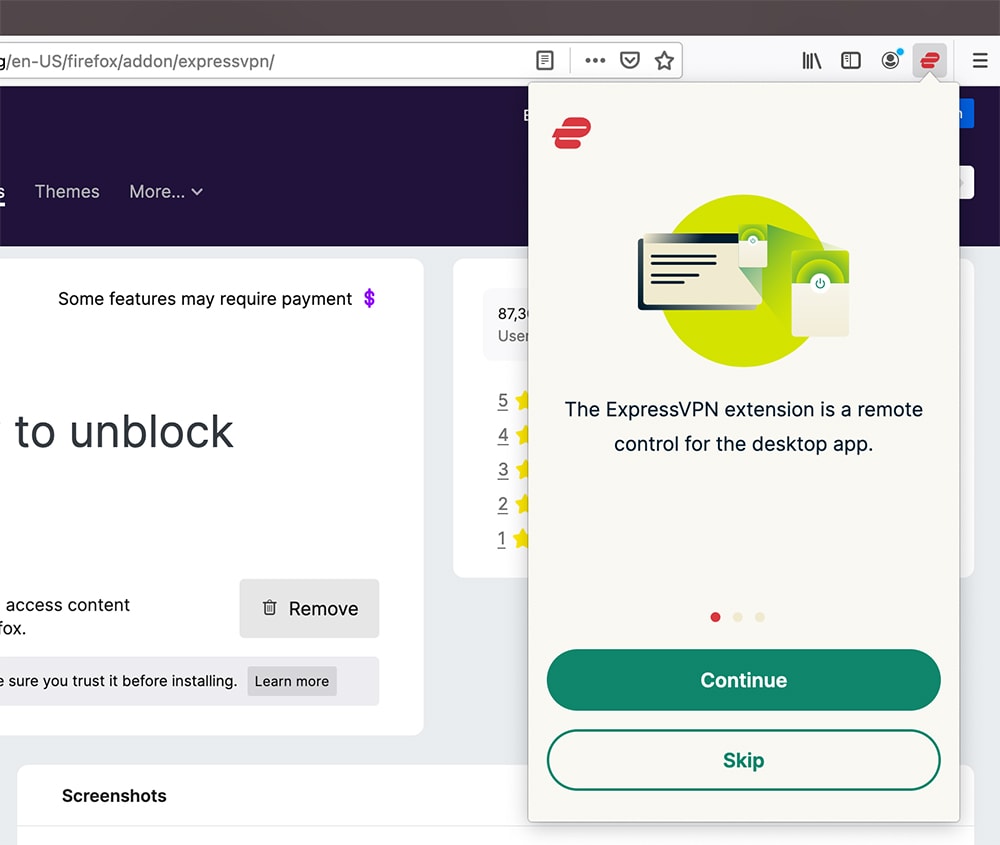Screen dimensions: 1000x845
Task: Open the Themes navigation tab
Action: coord(67,191)
